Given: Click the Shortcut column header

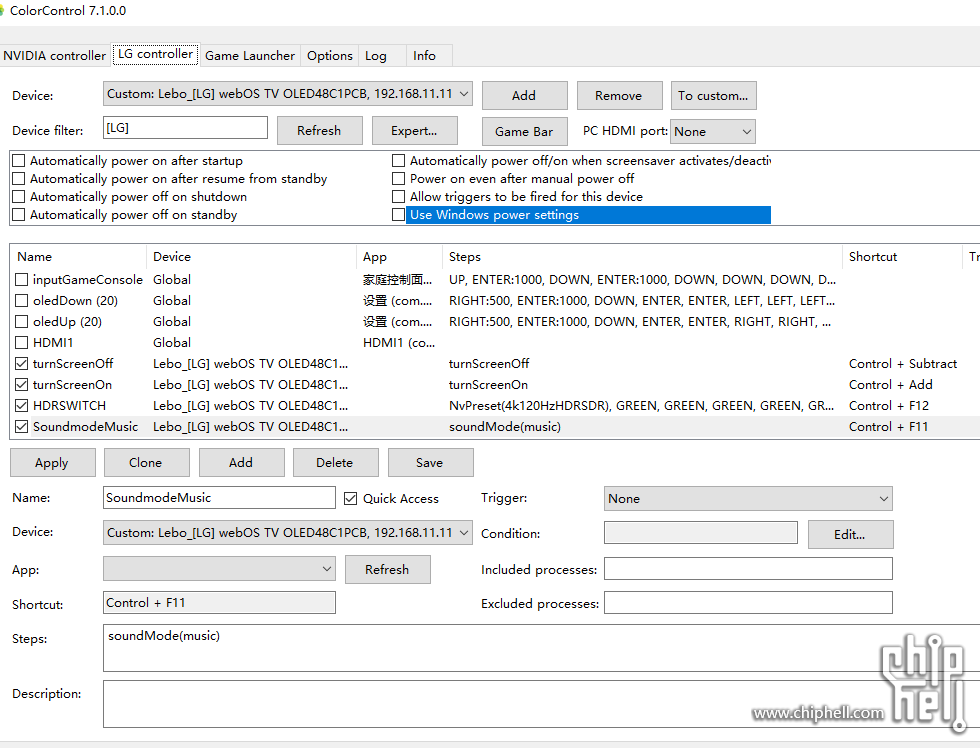Looking at the screenshot, I should tap(902, 257).
